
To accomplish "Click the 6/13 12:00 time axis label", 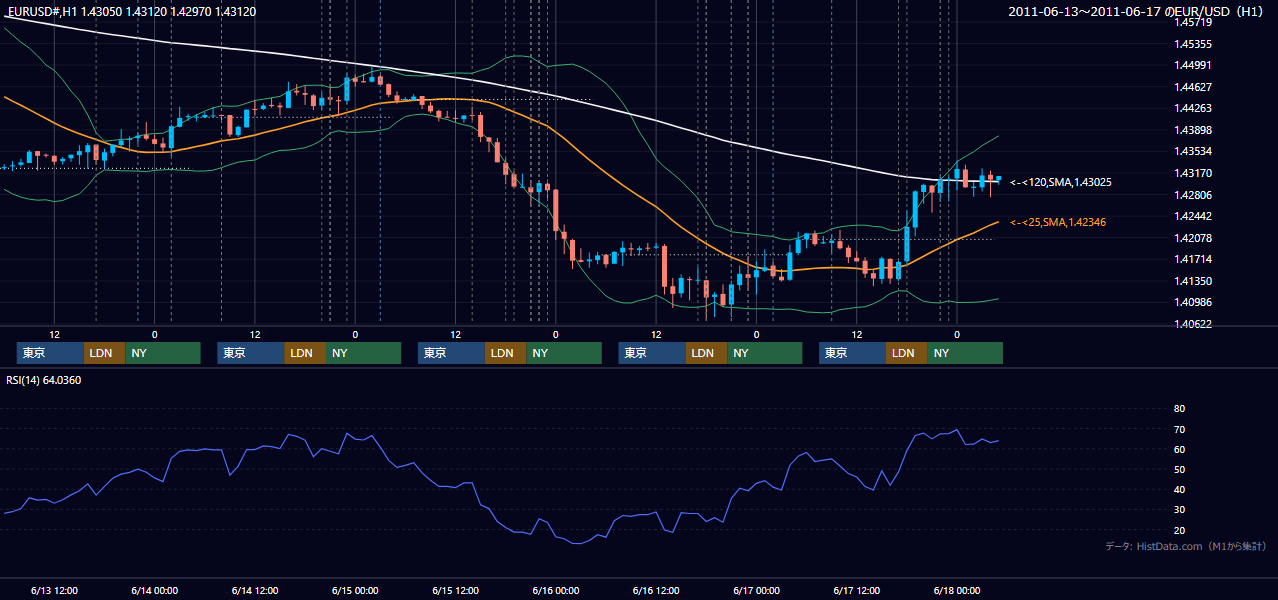I will point(54,590).
